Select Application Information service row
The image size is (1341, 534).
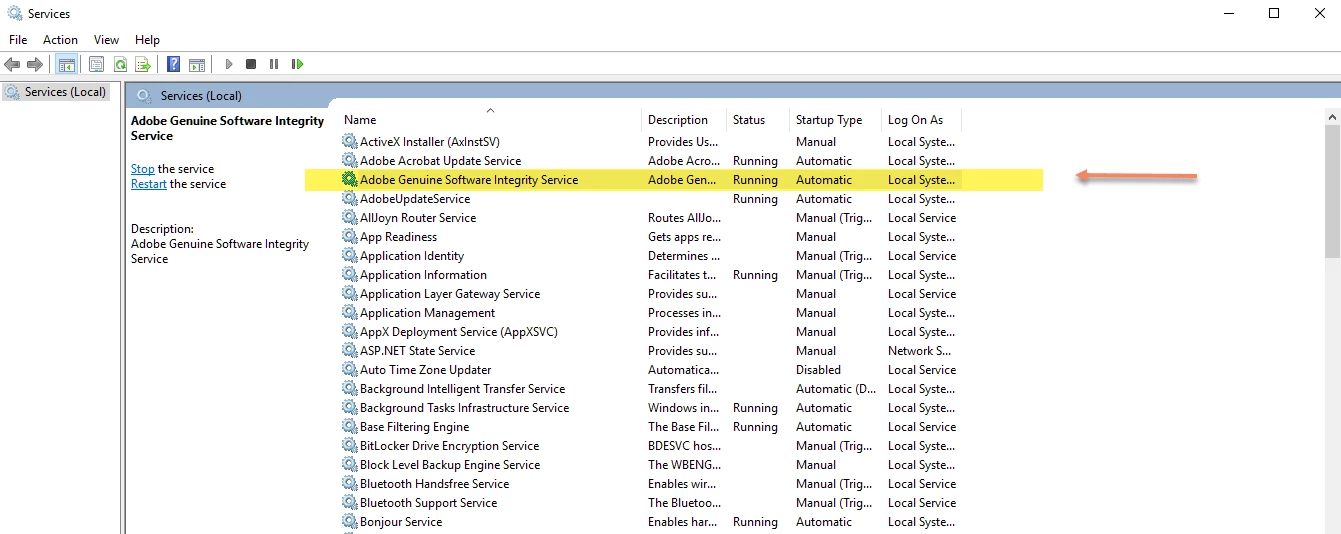(650, 275)
